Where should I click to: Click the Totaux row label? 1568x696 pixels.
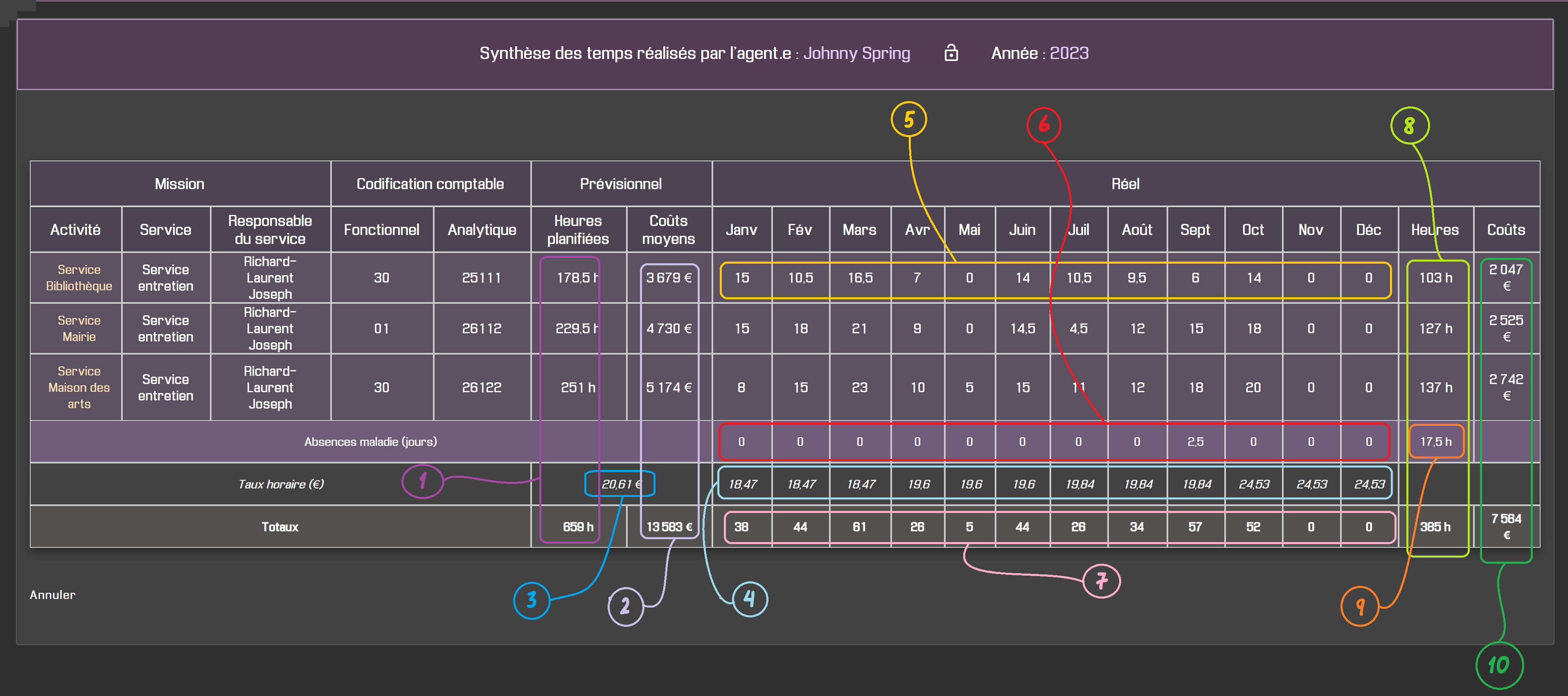click(280, 527)
